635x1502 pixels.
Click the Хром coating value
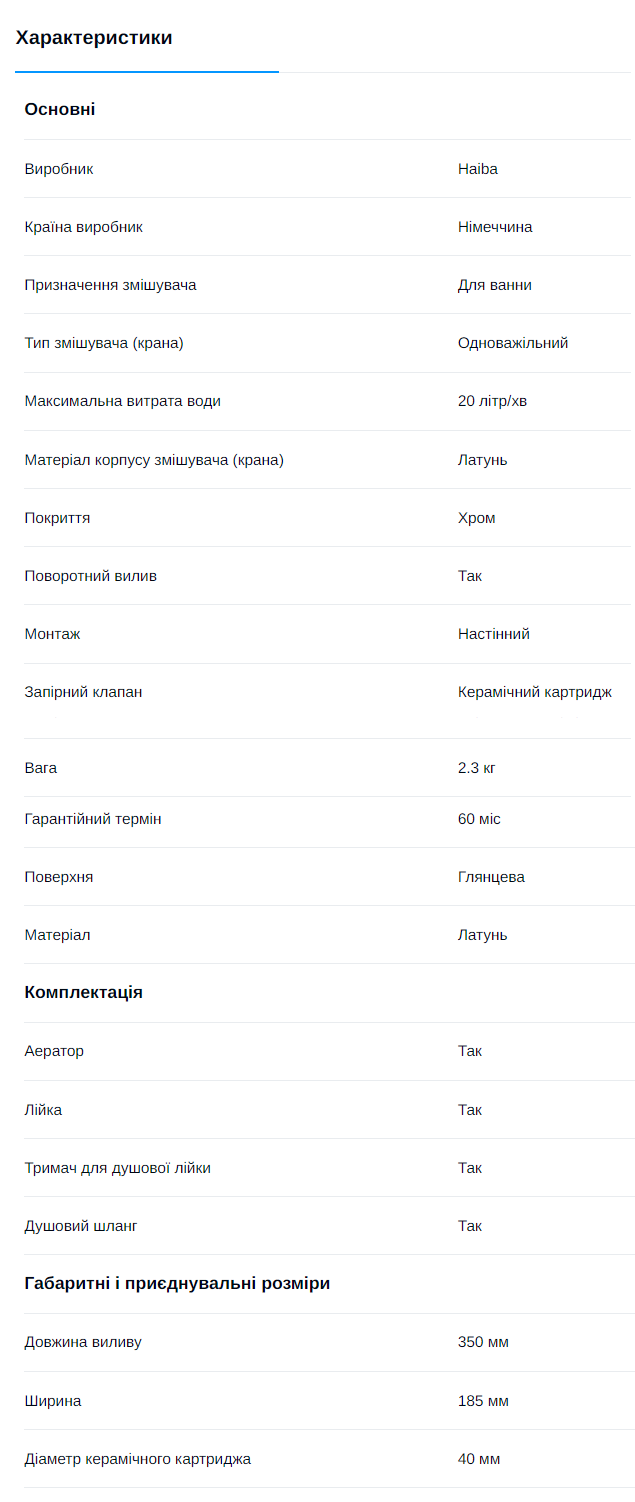477,518
